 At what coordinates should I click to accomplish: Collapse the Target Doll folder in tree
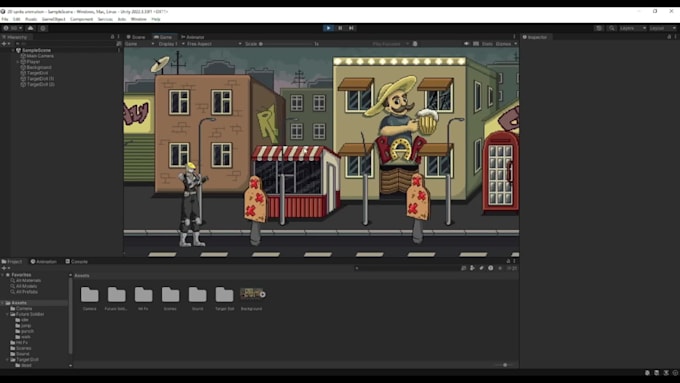8,360
